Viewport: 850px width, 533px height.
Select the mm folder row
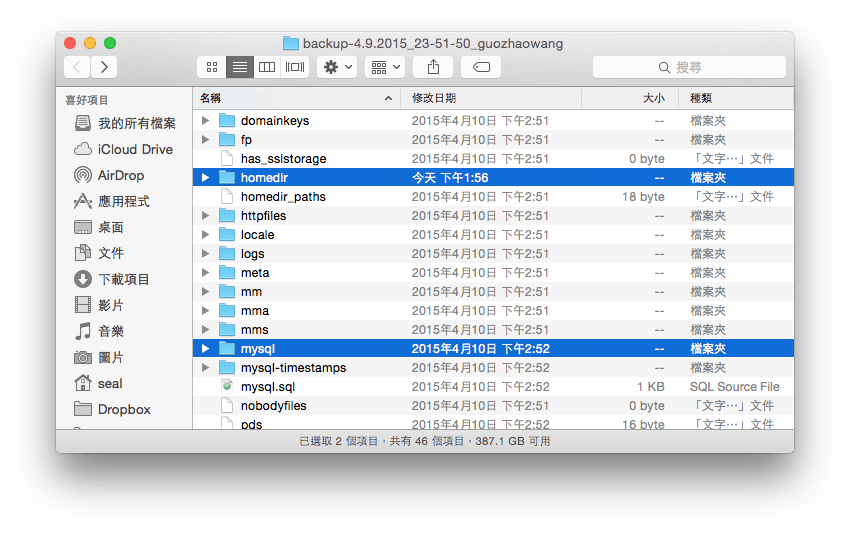coord(493,291)
